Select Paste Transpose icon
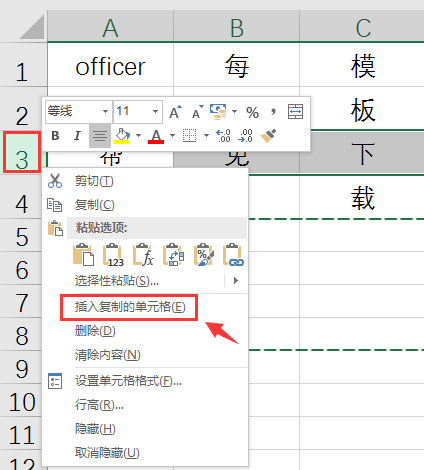The height and width of the screenshot is (470, 424). tap(173, 255)
